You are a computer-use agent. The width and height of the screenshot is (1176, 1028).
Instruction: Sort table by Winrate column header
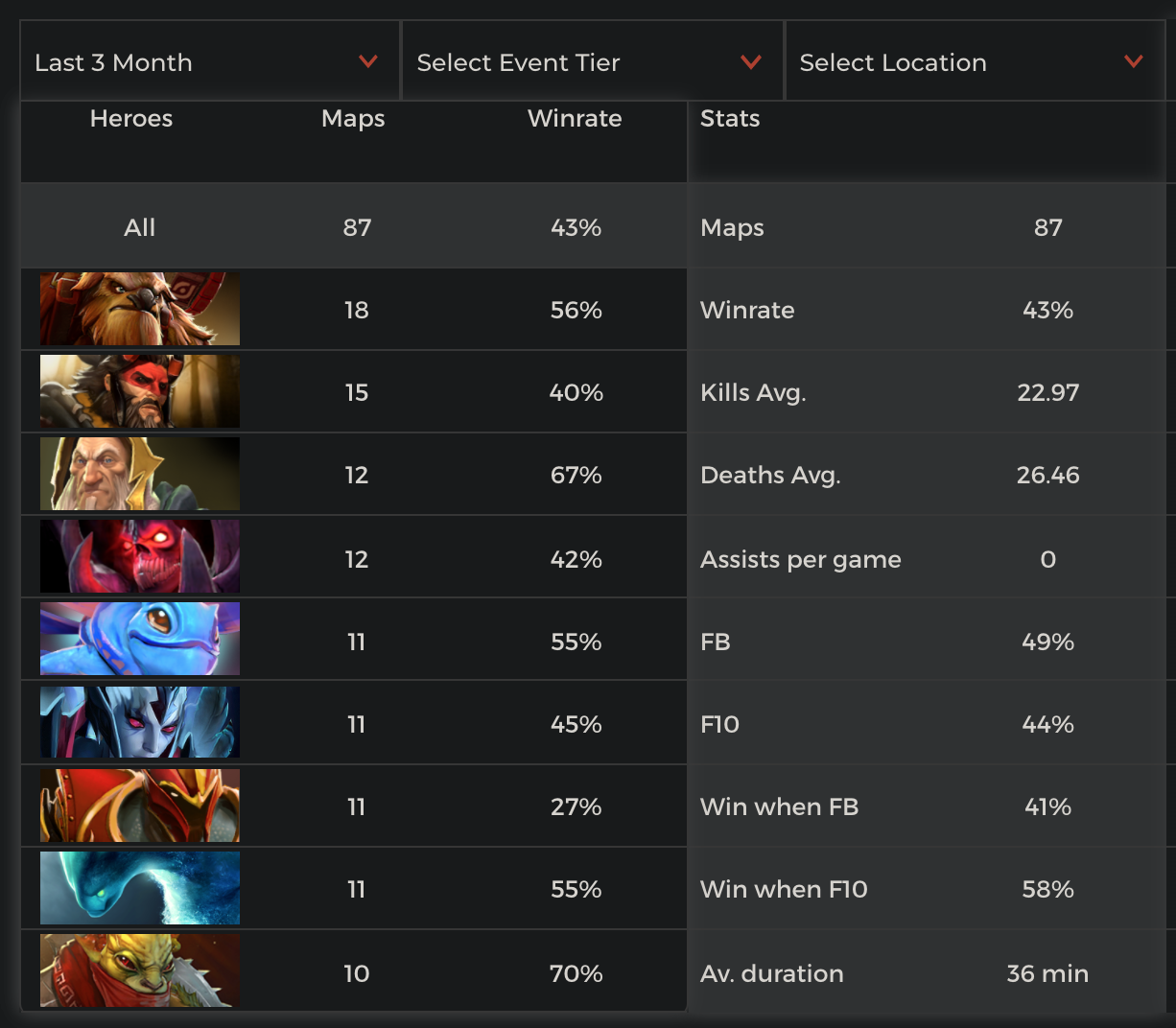click(x=575, y=119)
